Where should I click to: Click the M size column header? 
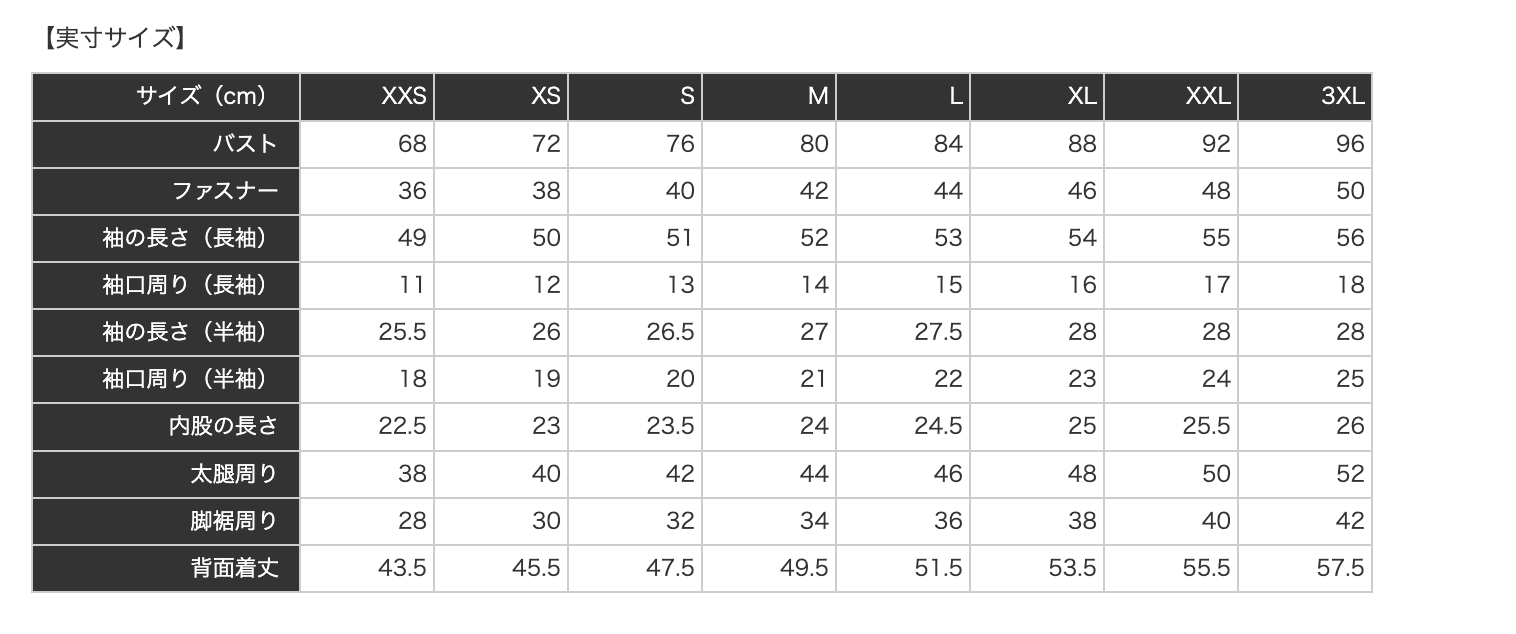tap(818, 97)
